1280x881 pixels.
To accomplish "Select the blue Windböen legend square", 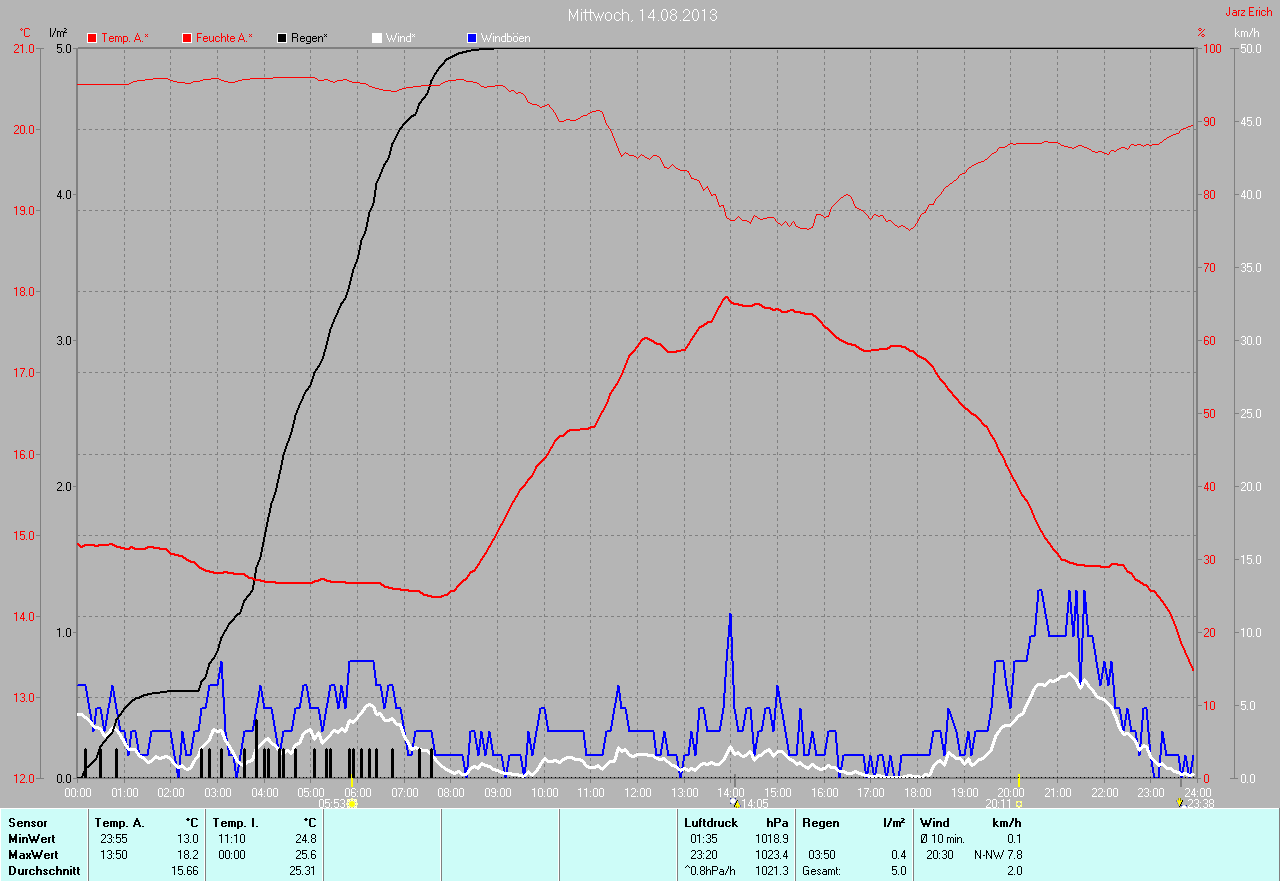I will (x=472, y=38).
